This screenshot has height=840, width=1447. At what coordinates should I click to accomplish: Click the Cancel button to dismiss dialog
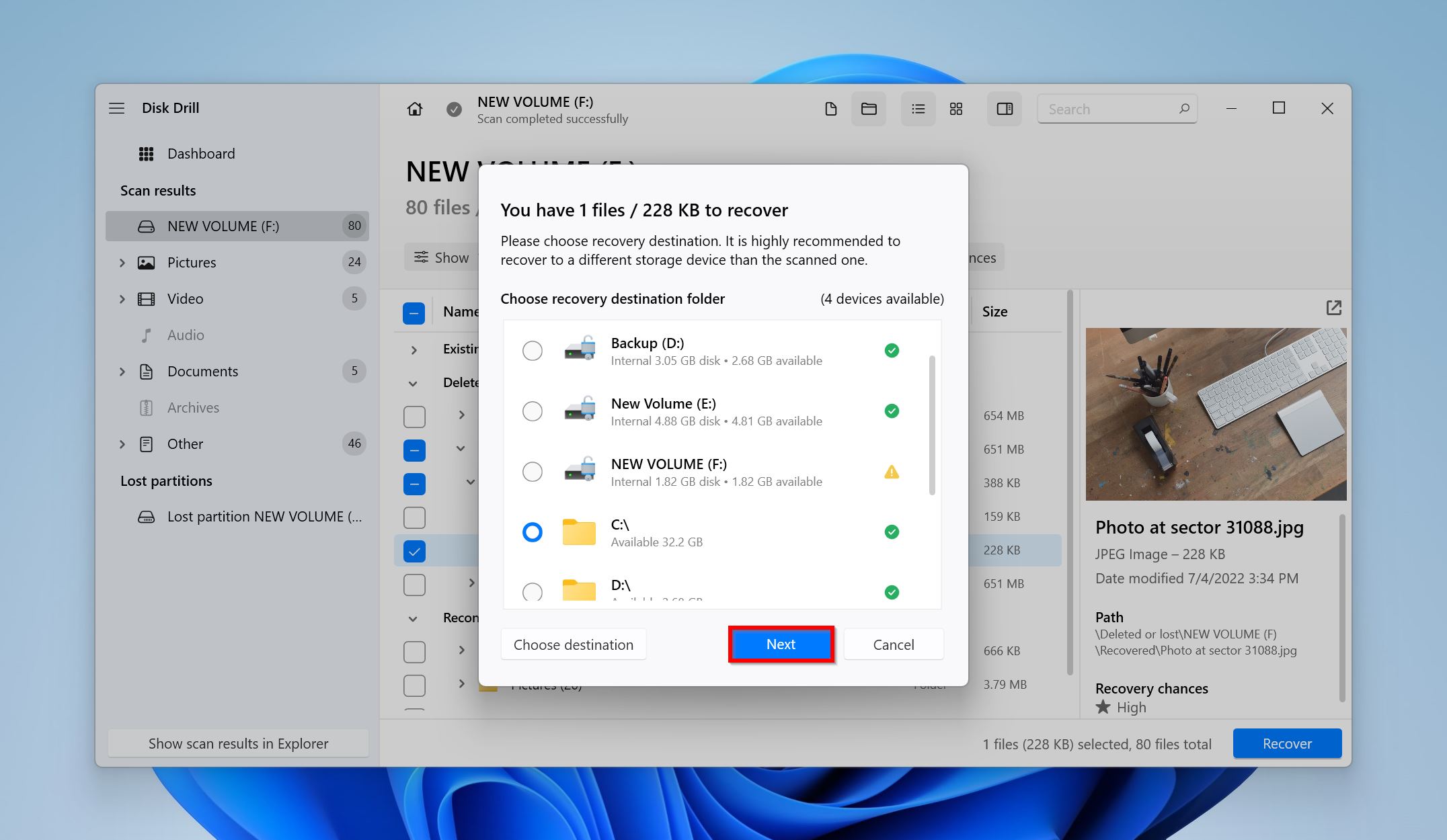[x=893, y=643]
